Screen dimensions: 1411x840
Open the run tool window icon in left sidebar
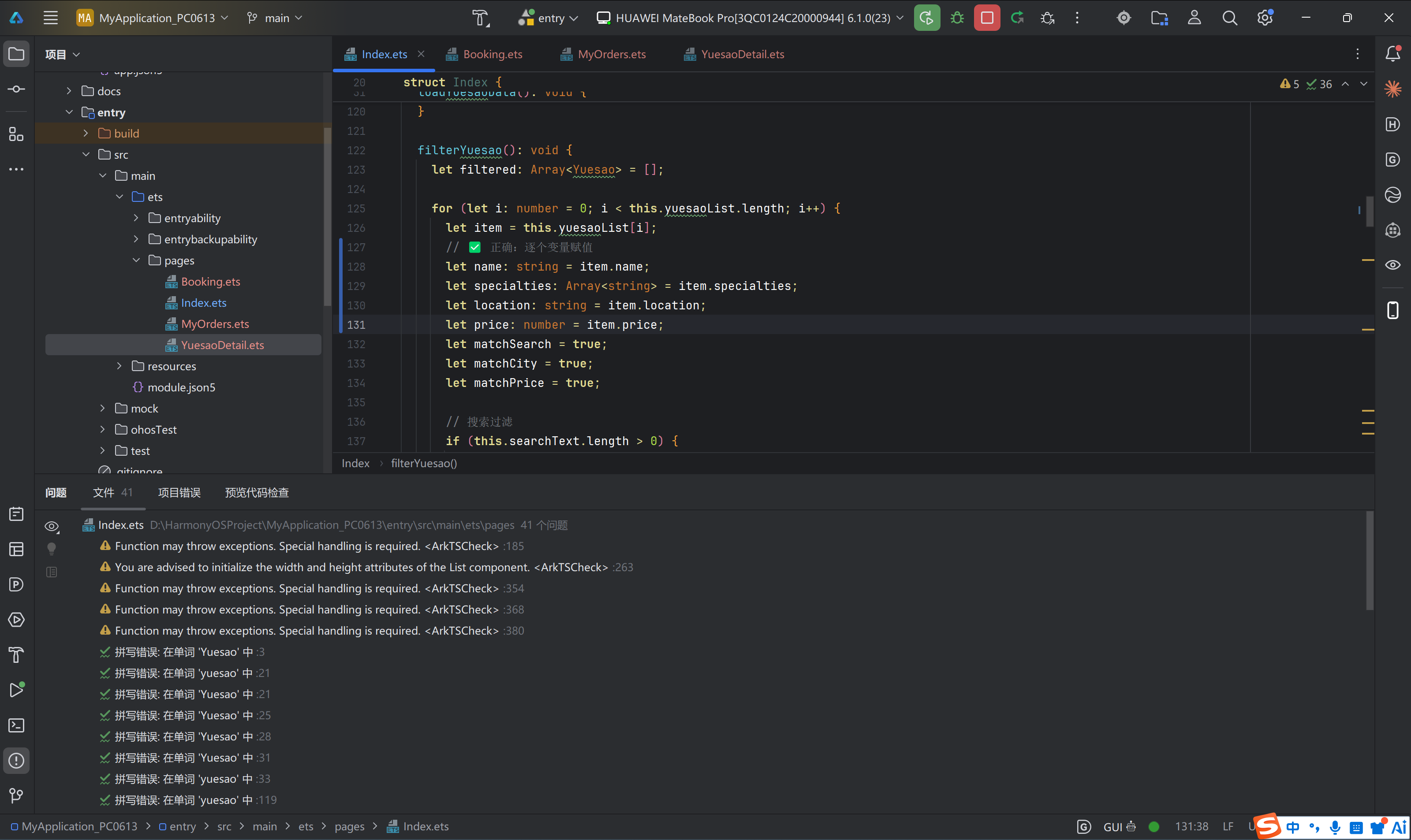(x=16, y=690)
